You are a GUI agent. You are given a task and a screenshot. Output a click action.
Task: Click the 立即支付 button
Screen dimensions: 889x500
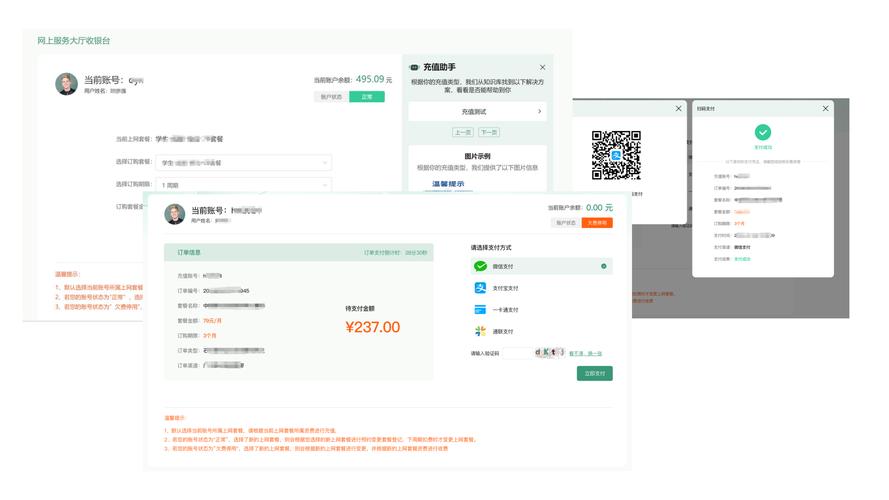pyautogui.click(x=594, y=373)
